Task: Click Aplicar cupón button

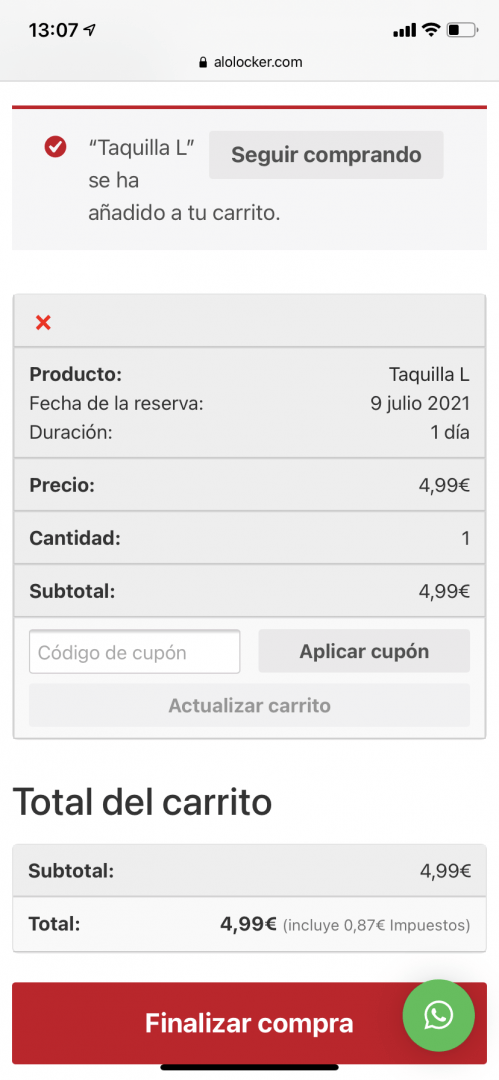Action: point(364,651)
